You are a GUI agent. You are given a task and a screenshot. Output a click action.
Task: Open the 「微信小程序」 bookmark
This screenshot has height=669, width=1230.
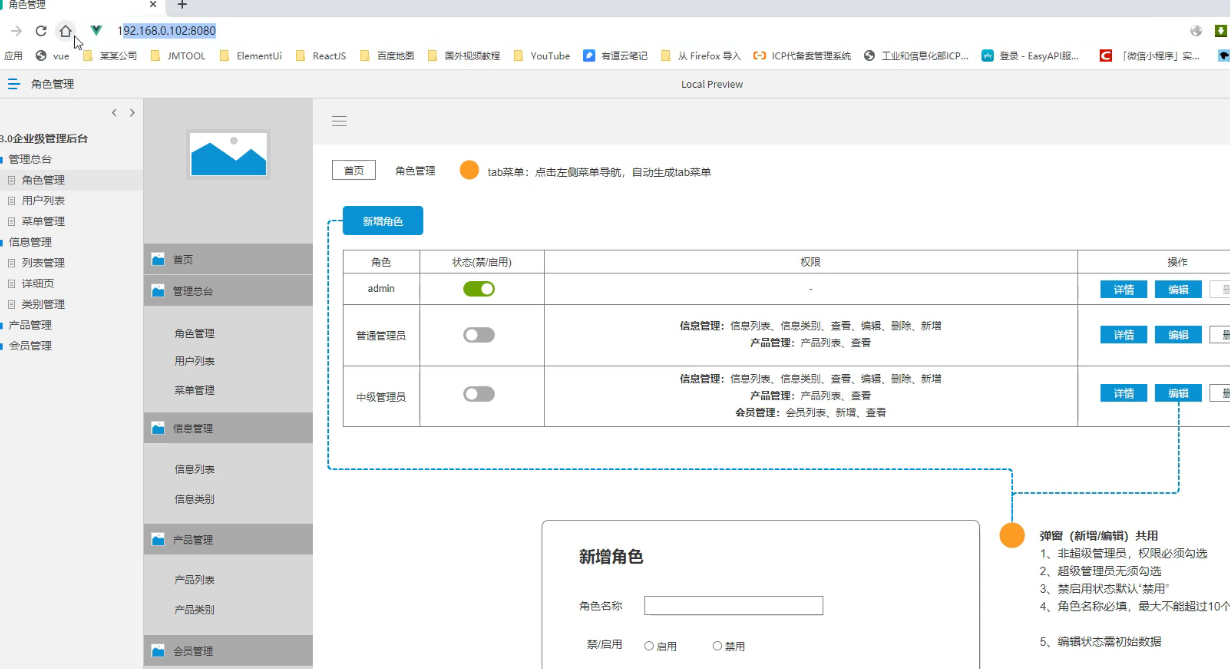[1150, 56]
